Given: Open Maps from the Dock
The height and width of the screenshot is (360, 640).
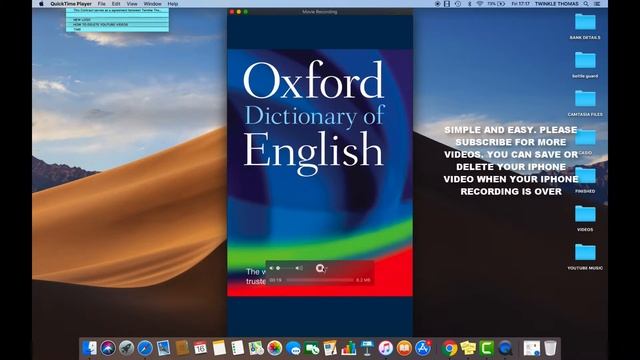Looking at the screenshot, I should [256, 348].
